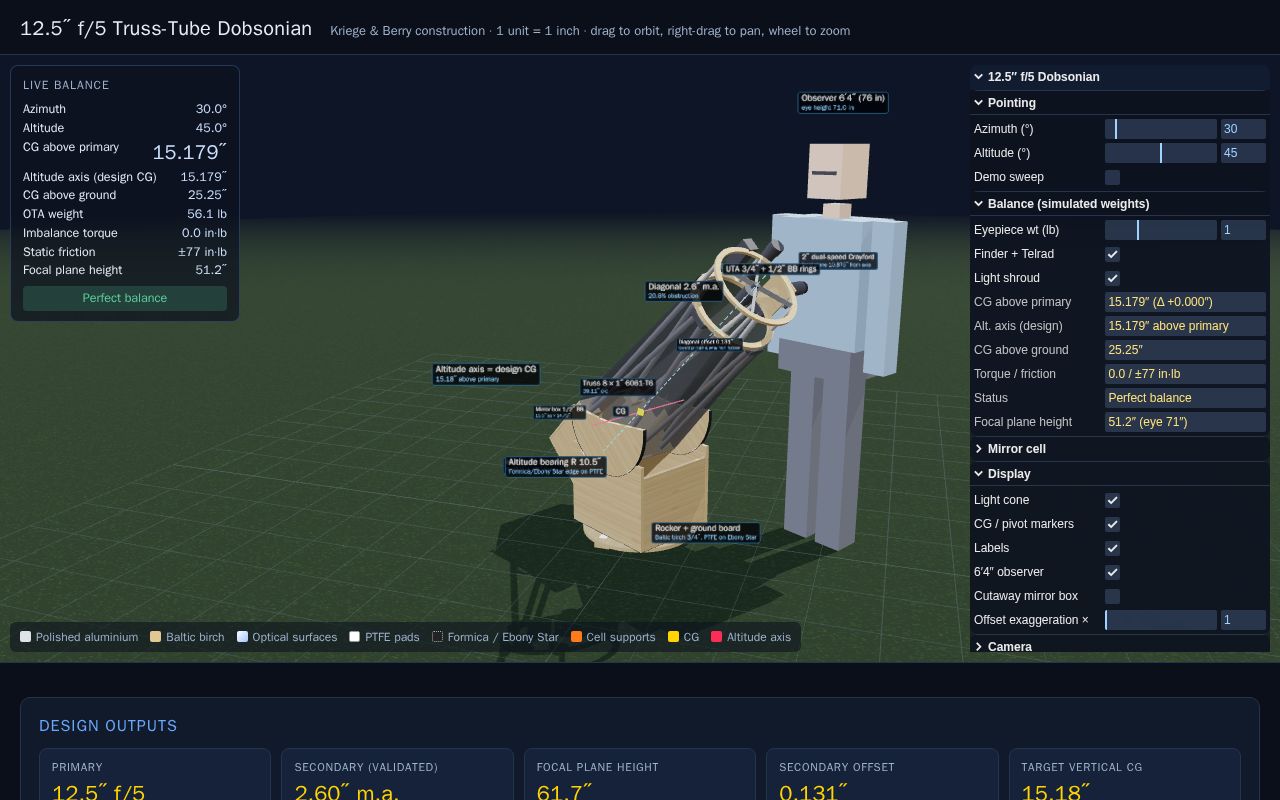Click the Secondary (validated) design output card
This screenshot has width=1280, height=800.
pos(397,775)
